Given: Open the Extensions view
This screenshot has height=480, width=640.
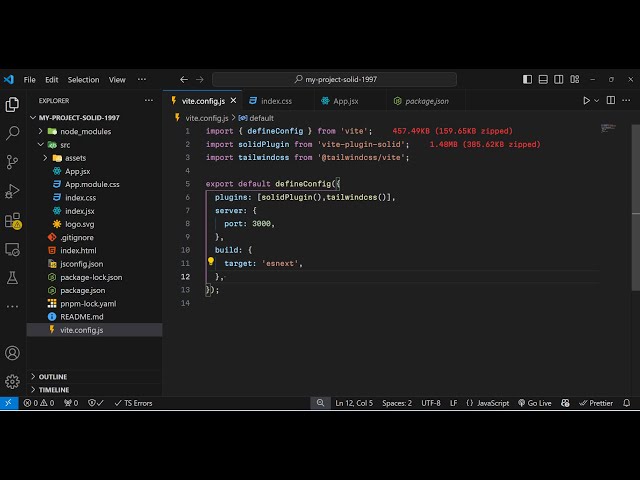Looking at the screenshot, I should click(x=12, y=220).
